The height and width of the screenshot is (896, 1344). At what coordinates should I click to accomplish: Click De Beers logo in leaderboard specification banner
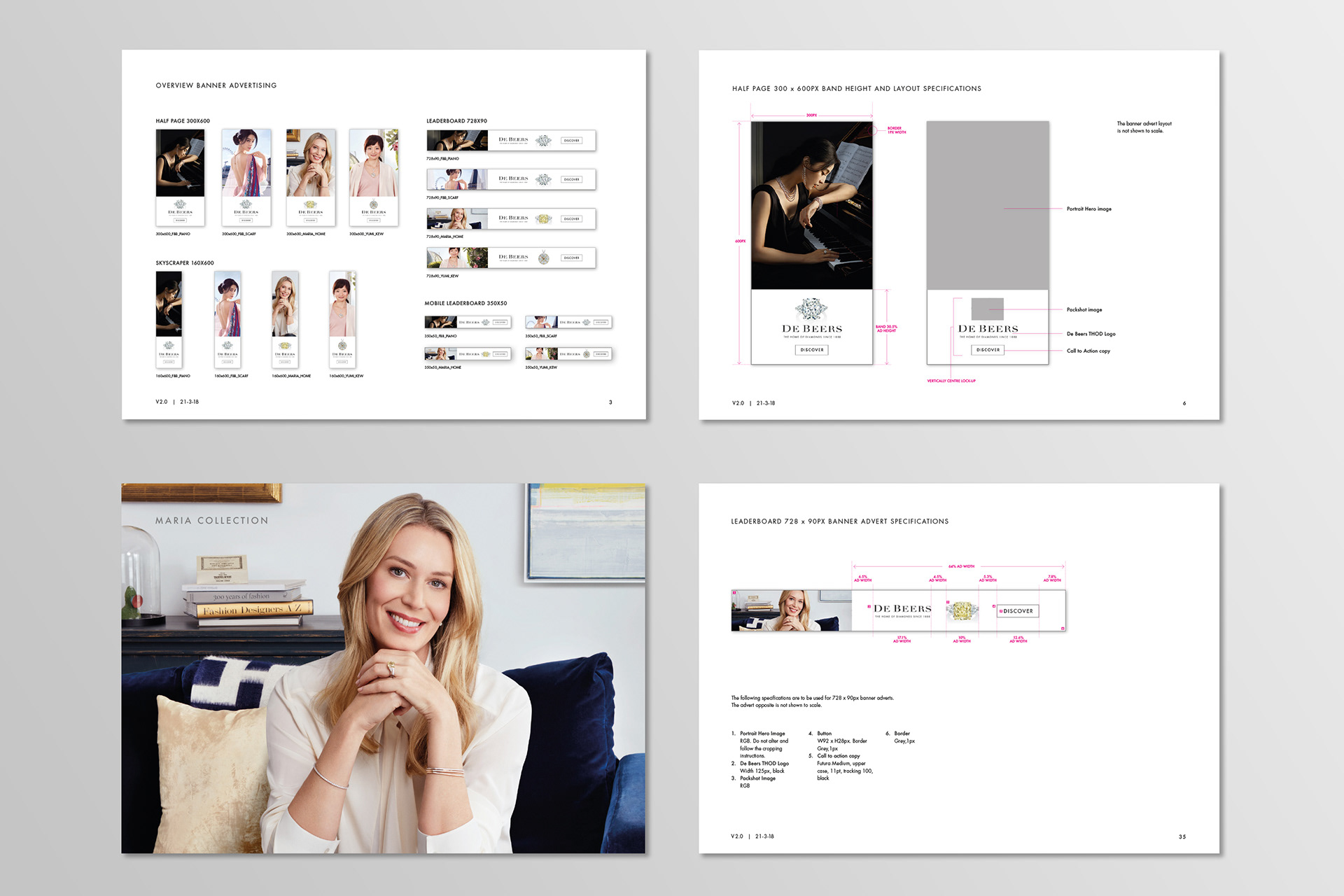click(902, 610)
